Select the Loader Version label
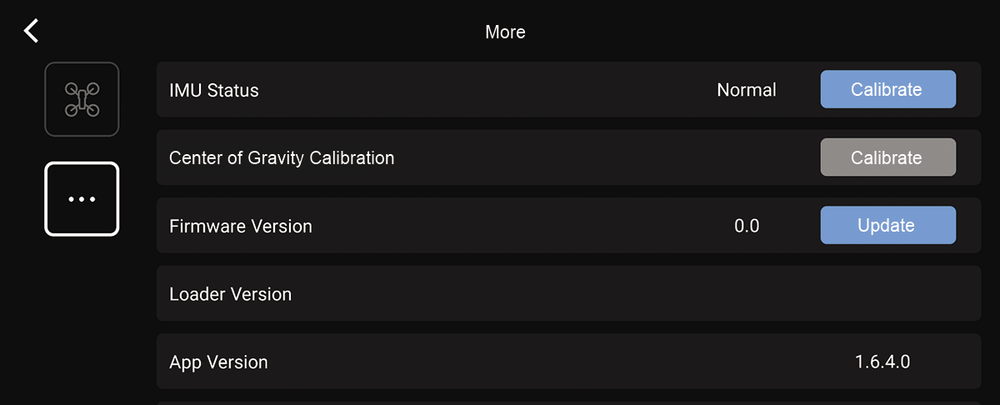The image size is (1000, 405). (x=230, y=294)
